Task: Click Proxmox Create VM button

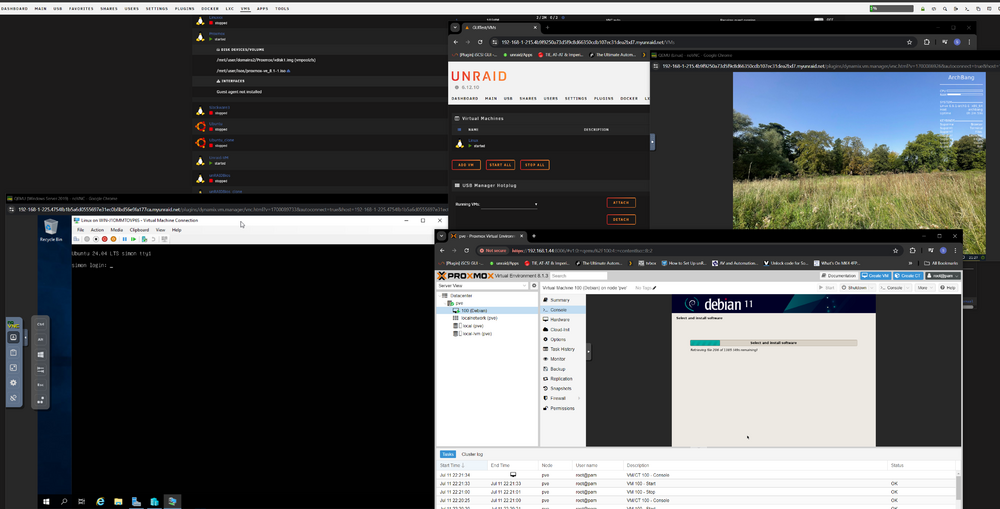Action: click(x=876, y=276)
